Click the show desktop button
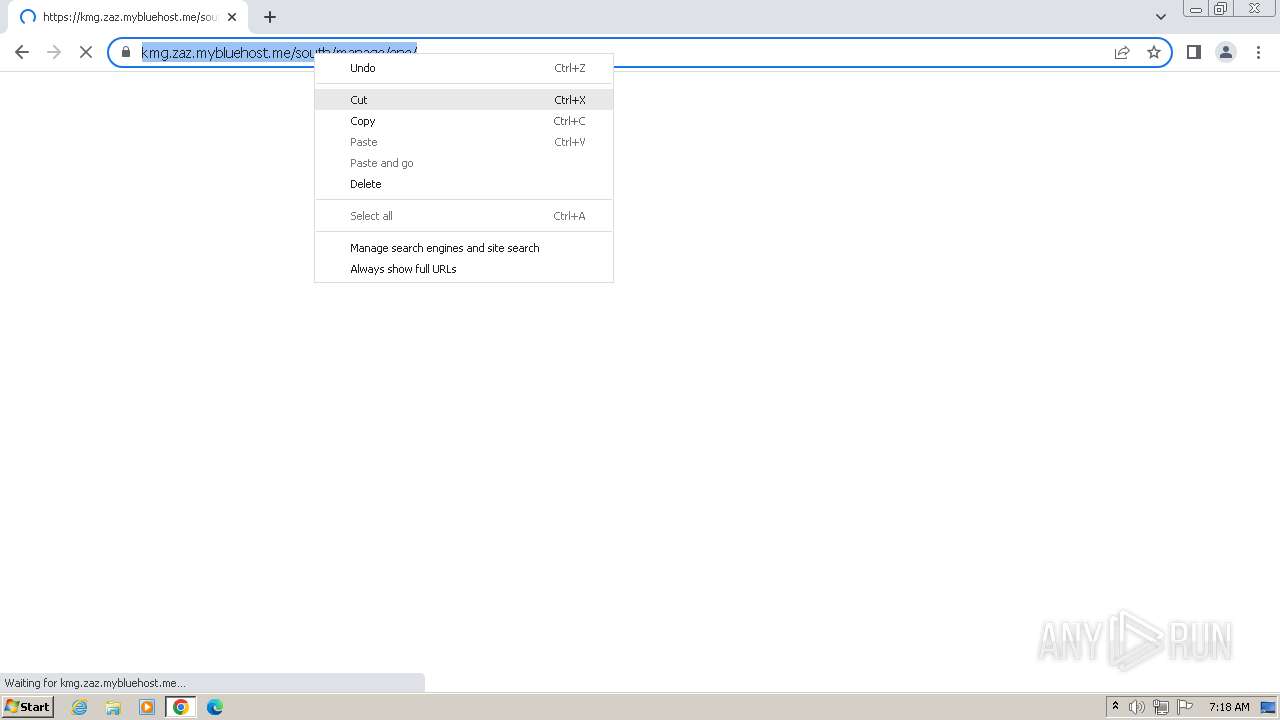Viewport: 1280px width, 720px height. 1268,707
